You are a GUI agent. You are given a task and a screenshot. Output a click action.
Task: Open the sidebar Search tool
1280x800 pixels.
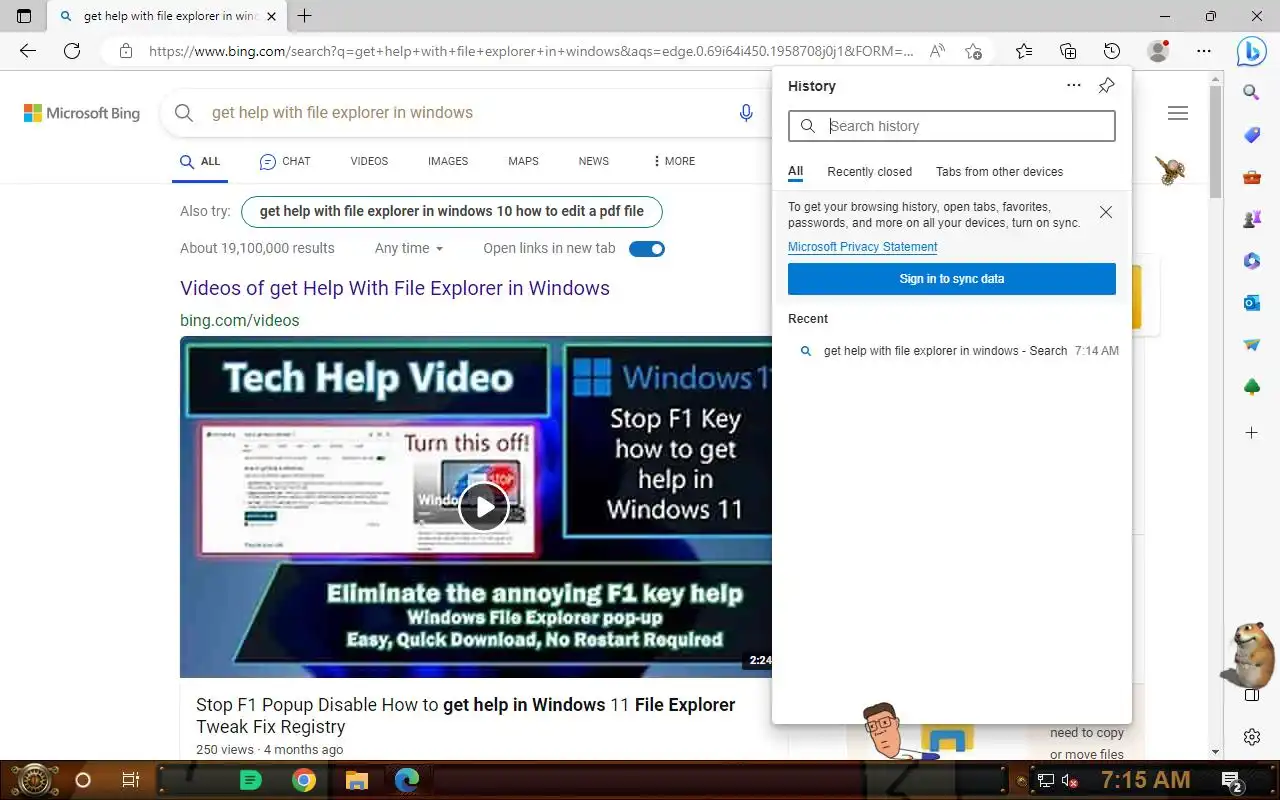[x=1251, y=93]
